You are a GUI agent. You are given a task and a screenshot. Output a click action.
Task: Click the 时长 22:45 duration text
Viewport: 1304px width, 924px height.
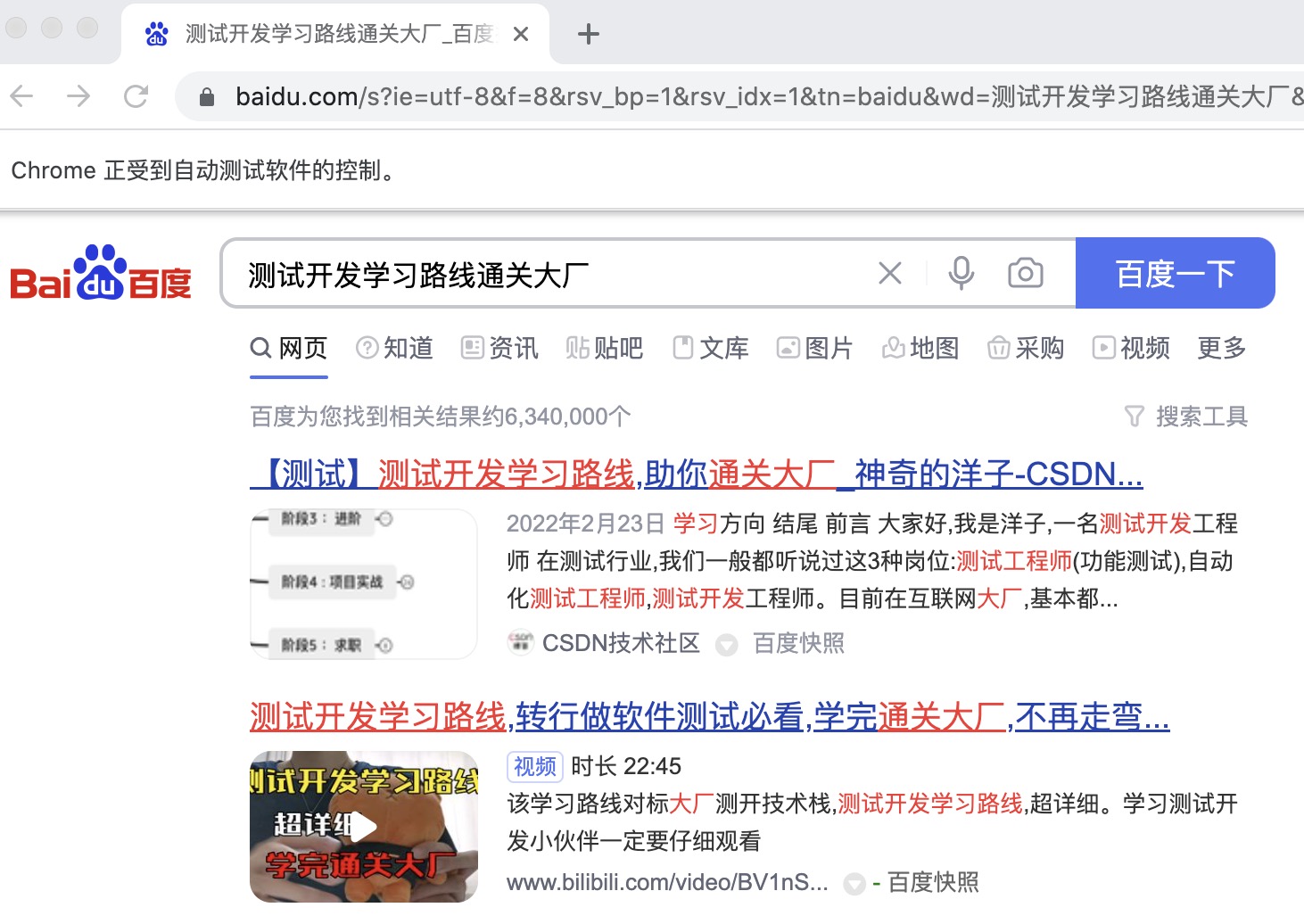tap(626, 766)
